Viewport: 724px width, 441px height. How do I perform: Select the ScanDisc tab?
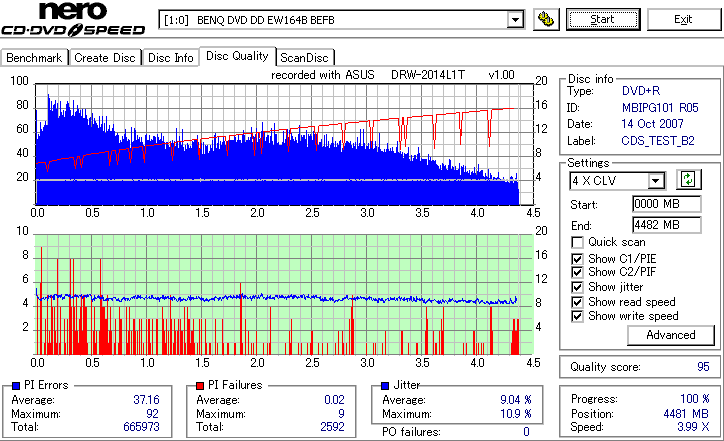305,58
